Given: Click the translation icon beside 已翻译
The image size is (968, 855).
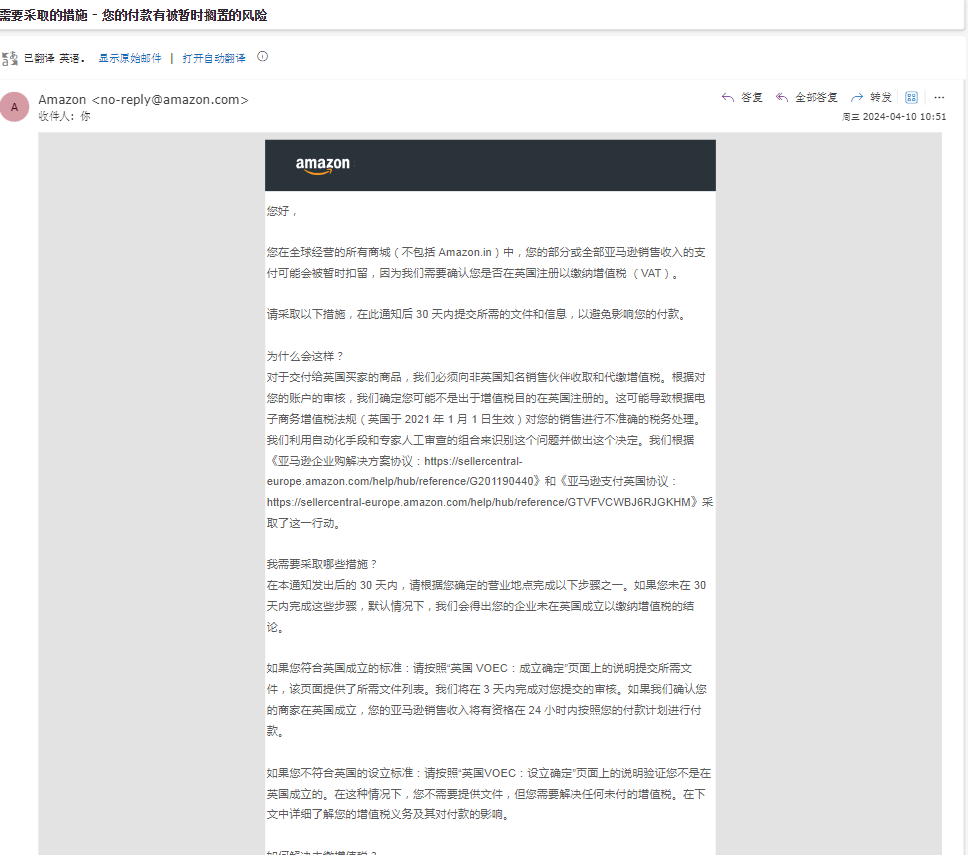Looking at the screenshot, I should point(9,59).
